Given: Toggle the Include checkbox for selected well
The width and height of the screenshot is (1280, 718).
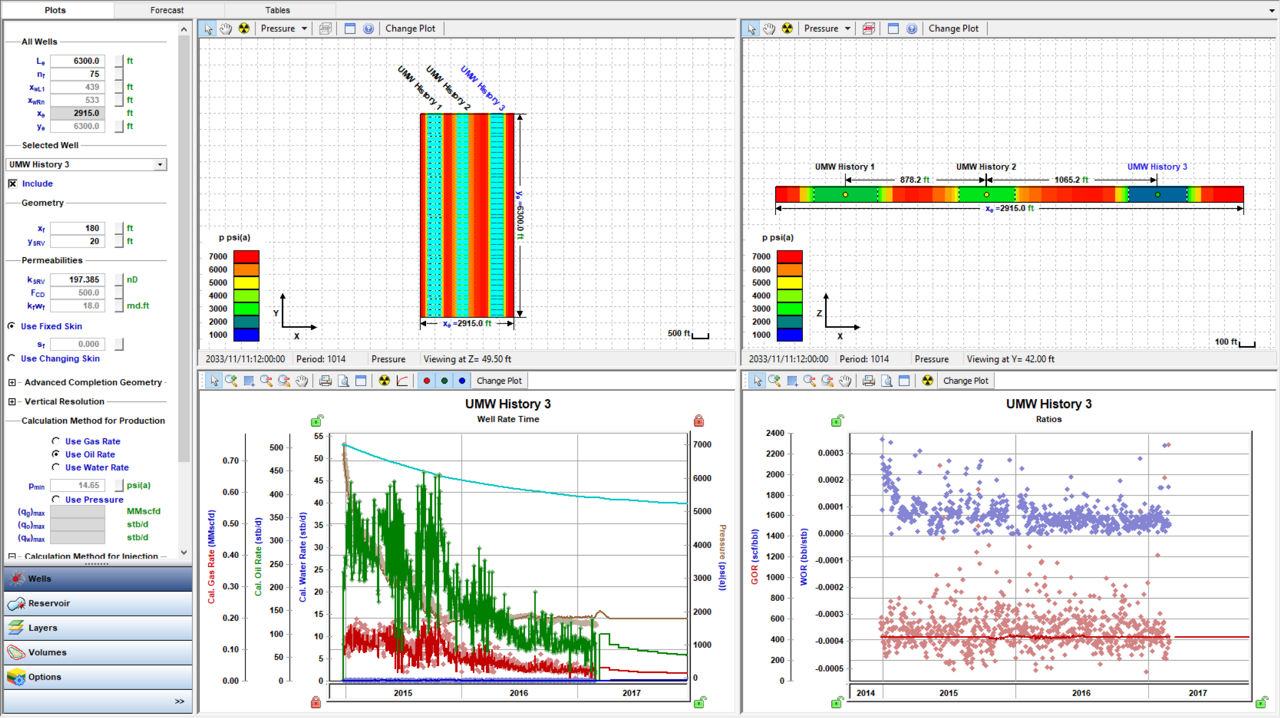Looking at the screenshot, I should pos(13,184).
